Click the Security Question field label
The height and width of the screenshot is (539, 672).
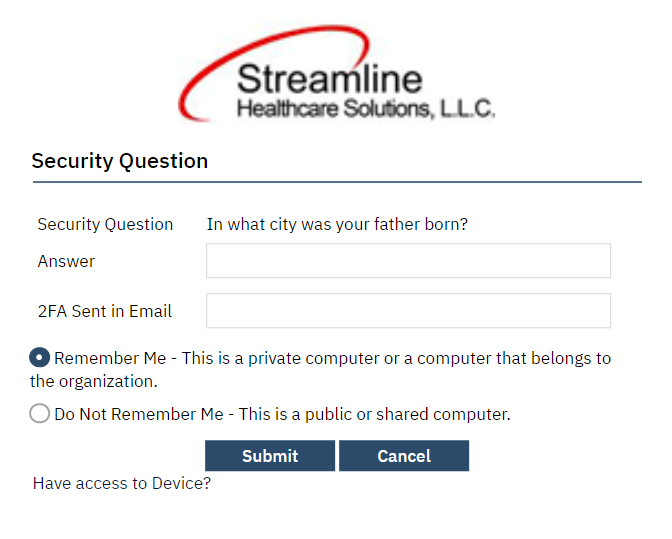105,224
